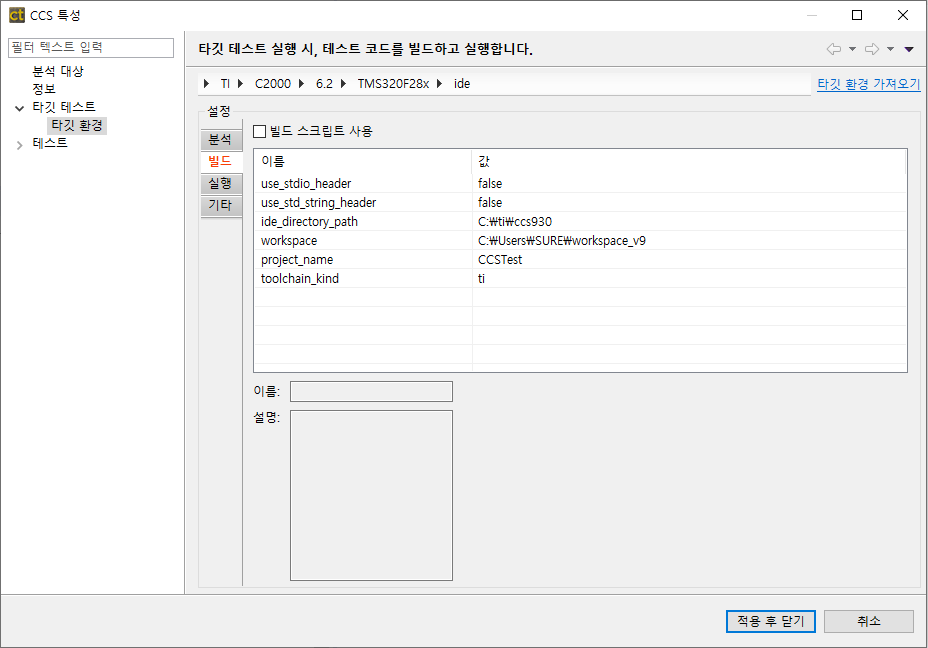Viewport: 928px width, 648px height.
Task: Click false value of use_std_string_header
Action: click(490, 202)
